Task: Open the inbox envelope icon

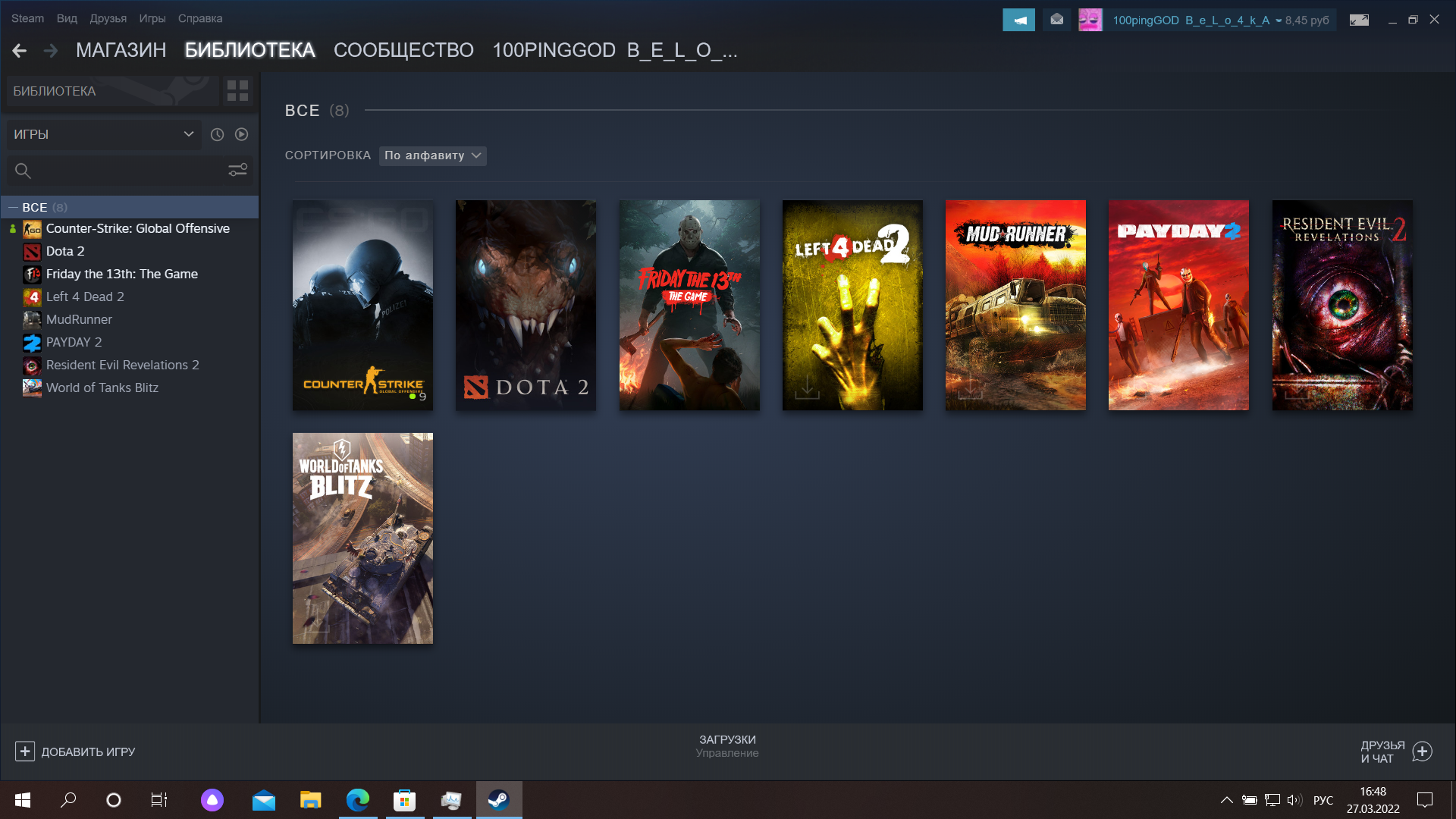Action: 1056,20
